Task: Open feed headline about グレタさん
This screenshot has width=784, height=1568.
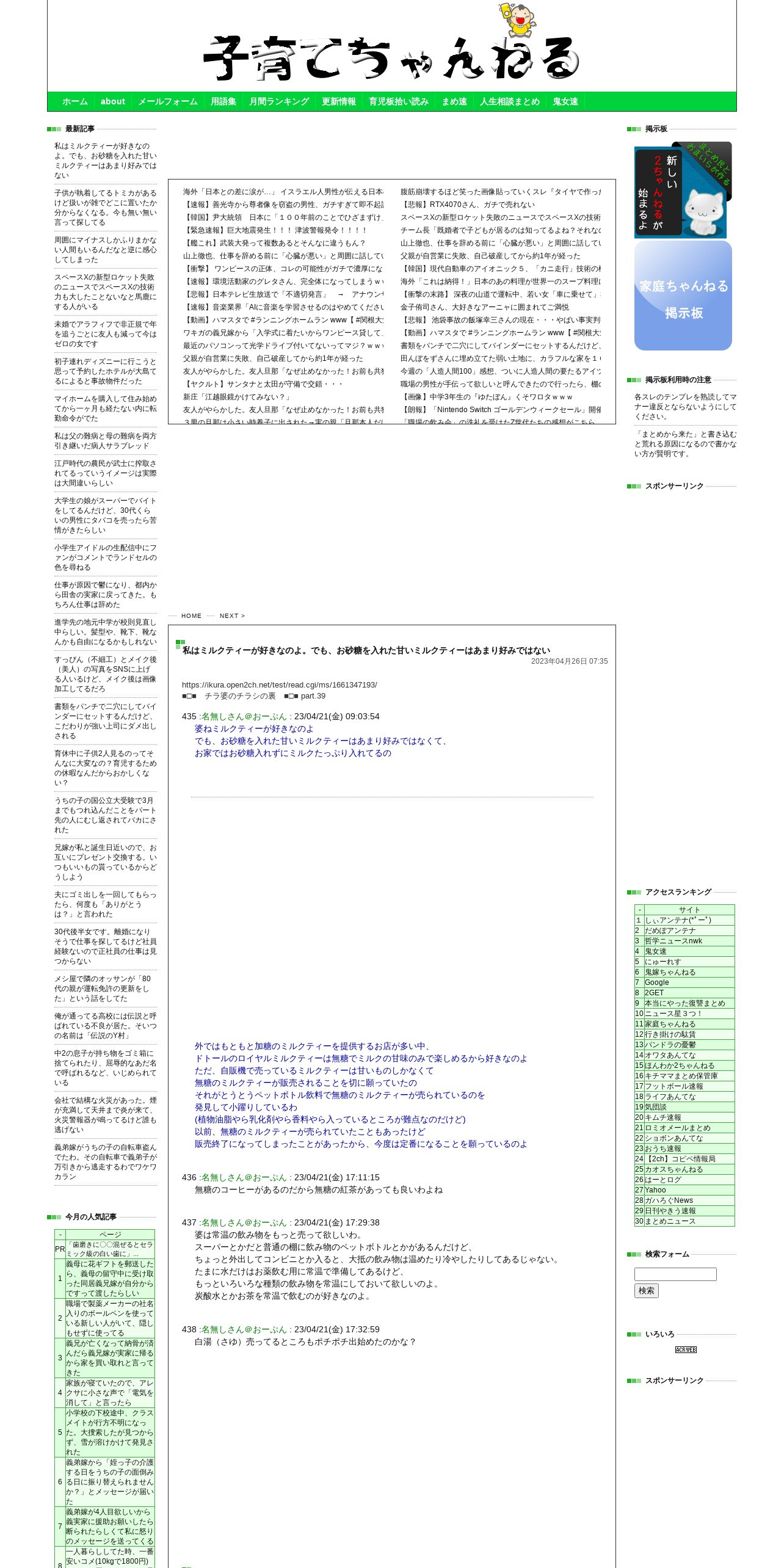Action: (283, 281)
